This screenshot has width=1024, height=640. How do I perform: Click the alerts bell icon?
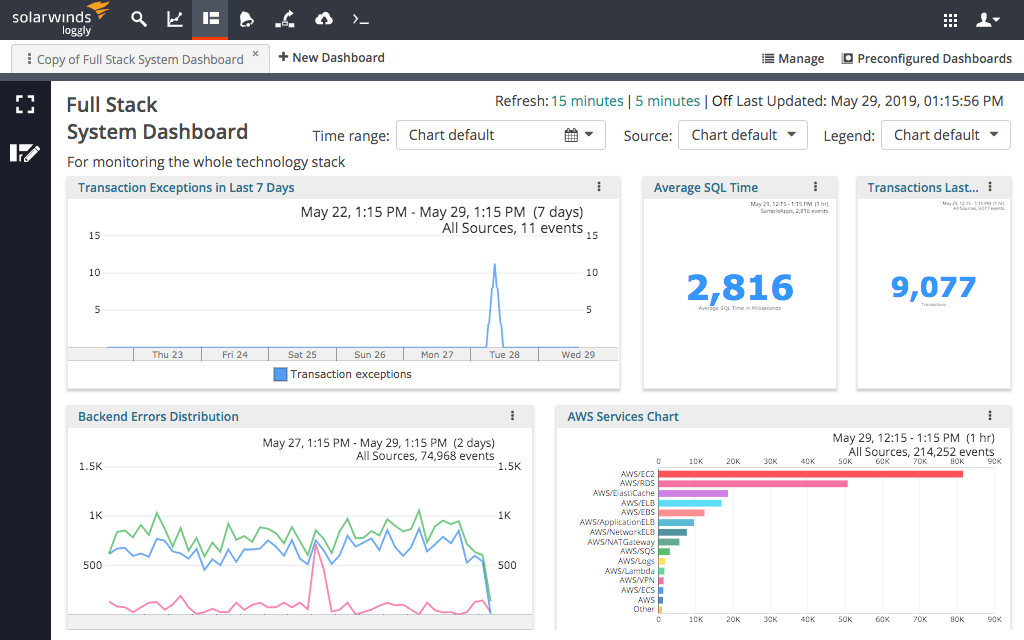pyautogui.click(x=247, y=19)
